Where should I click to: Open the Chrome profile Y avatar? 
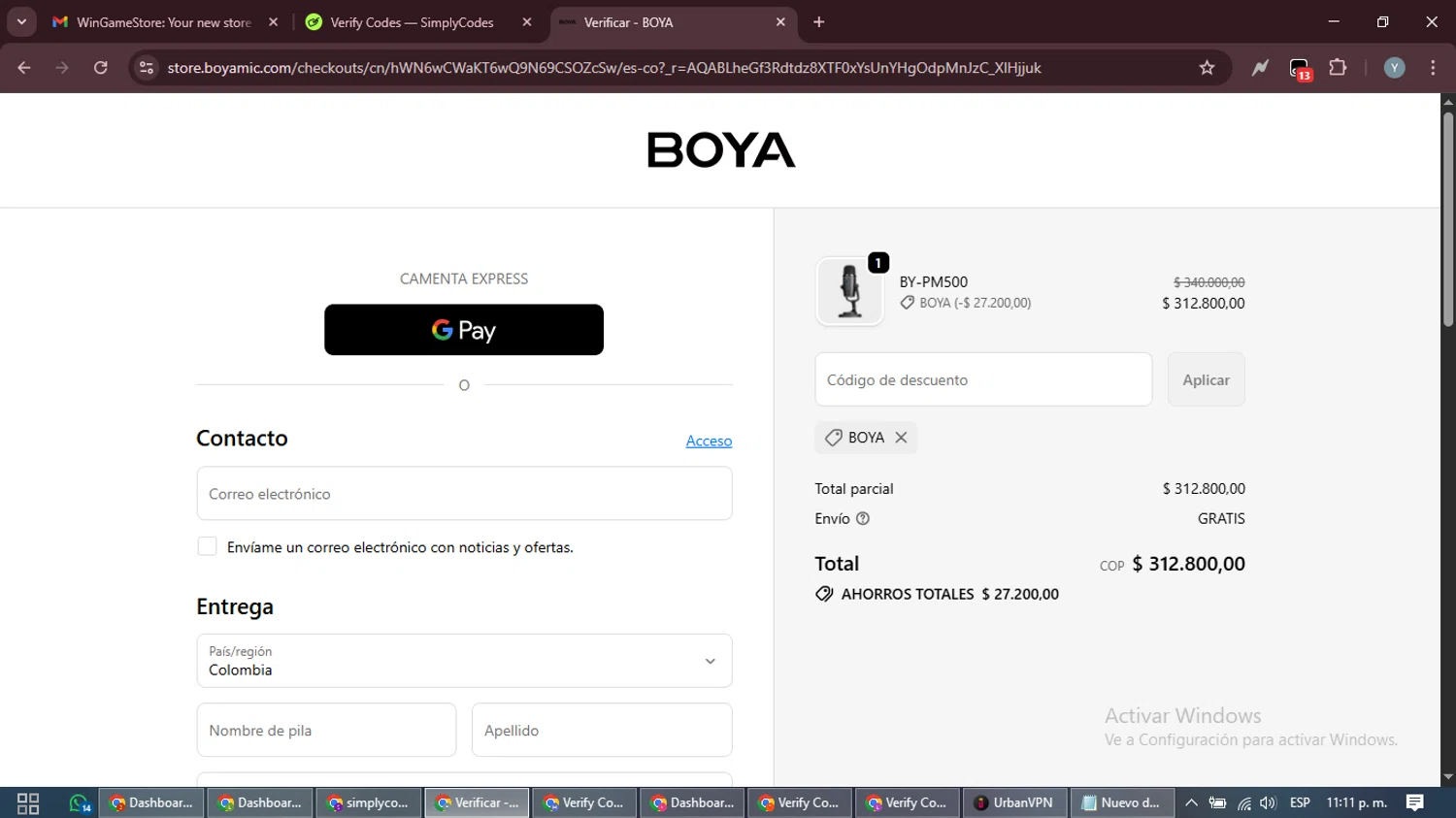[x=1394, y=68]
